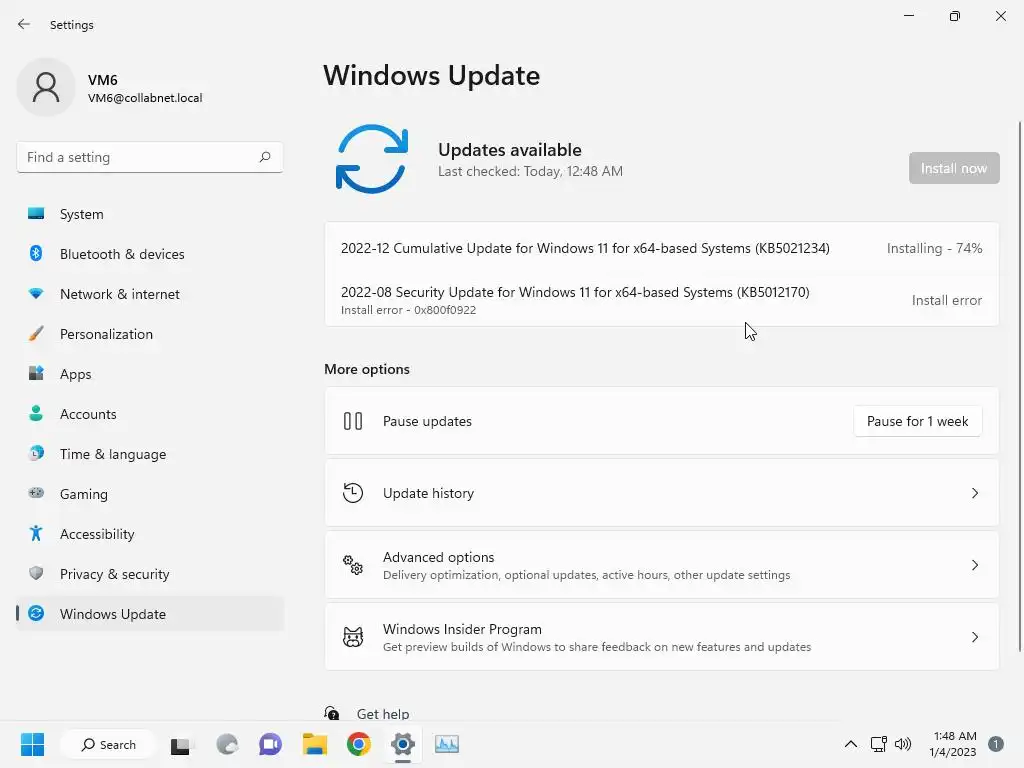
Task: Go to Personalization section
Action: [150, 334]
